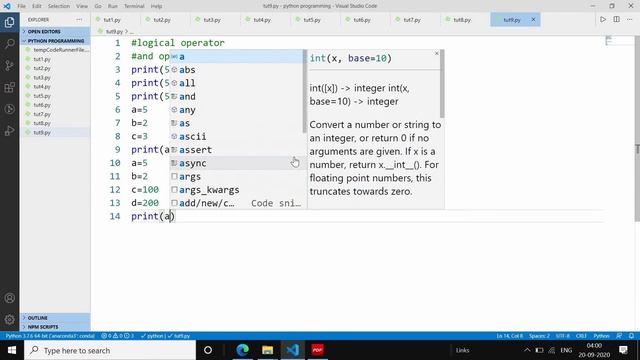Select the Python interpreter in status bar
The image size is (640, 360).
pos(50,336)
